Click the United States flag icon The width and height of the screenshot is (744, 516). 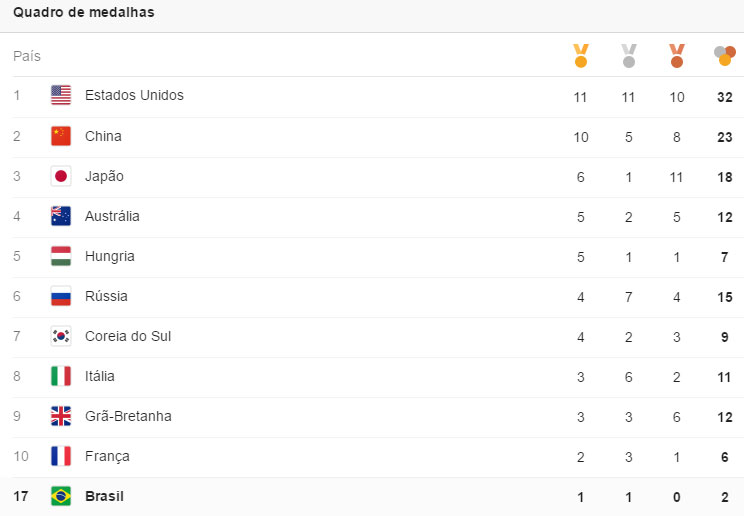[x=61, y=96]
